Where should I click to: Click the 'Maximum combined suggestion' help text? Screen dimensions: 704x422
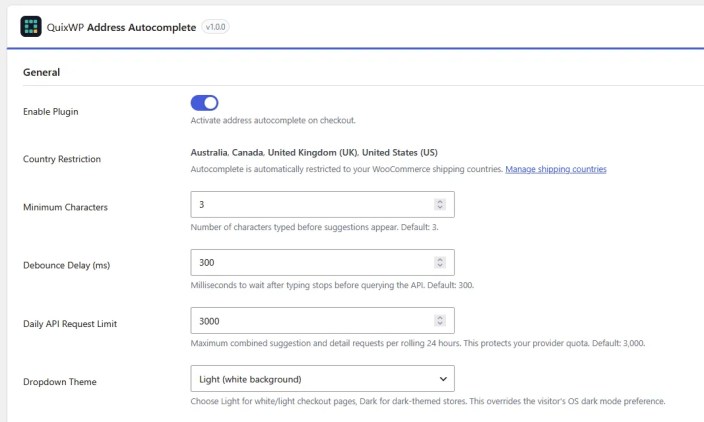(x=418, y=343)
